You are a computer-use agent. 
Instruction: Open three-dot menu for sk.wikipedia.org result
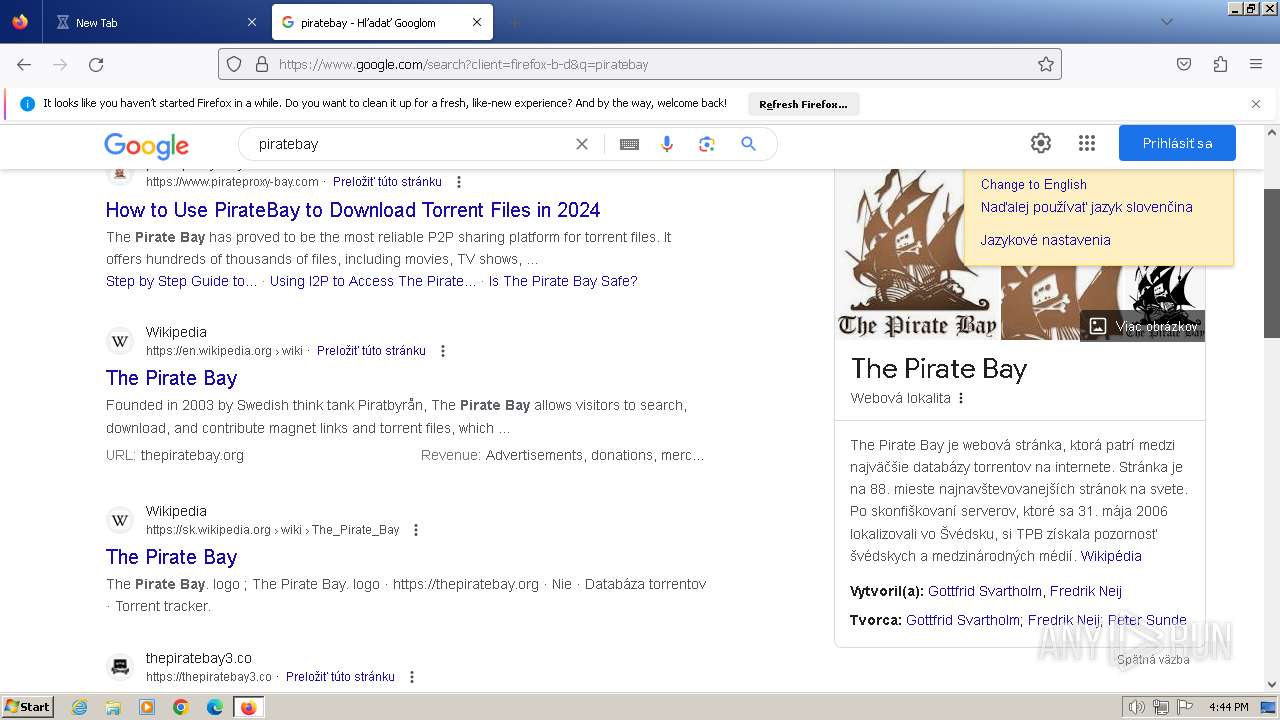click(416, 530)
